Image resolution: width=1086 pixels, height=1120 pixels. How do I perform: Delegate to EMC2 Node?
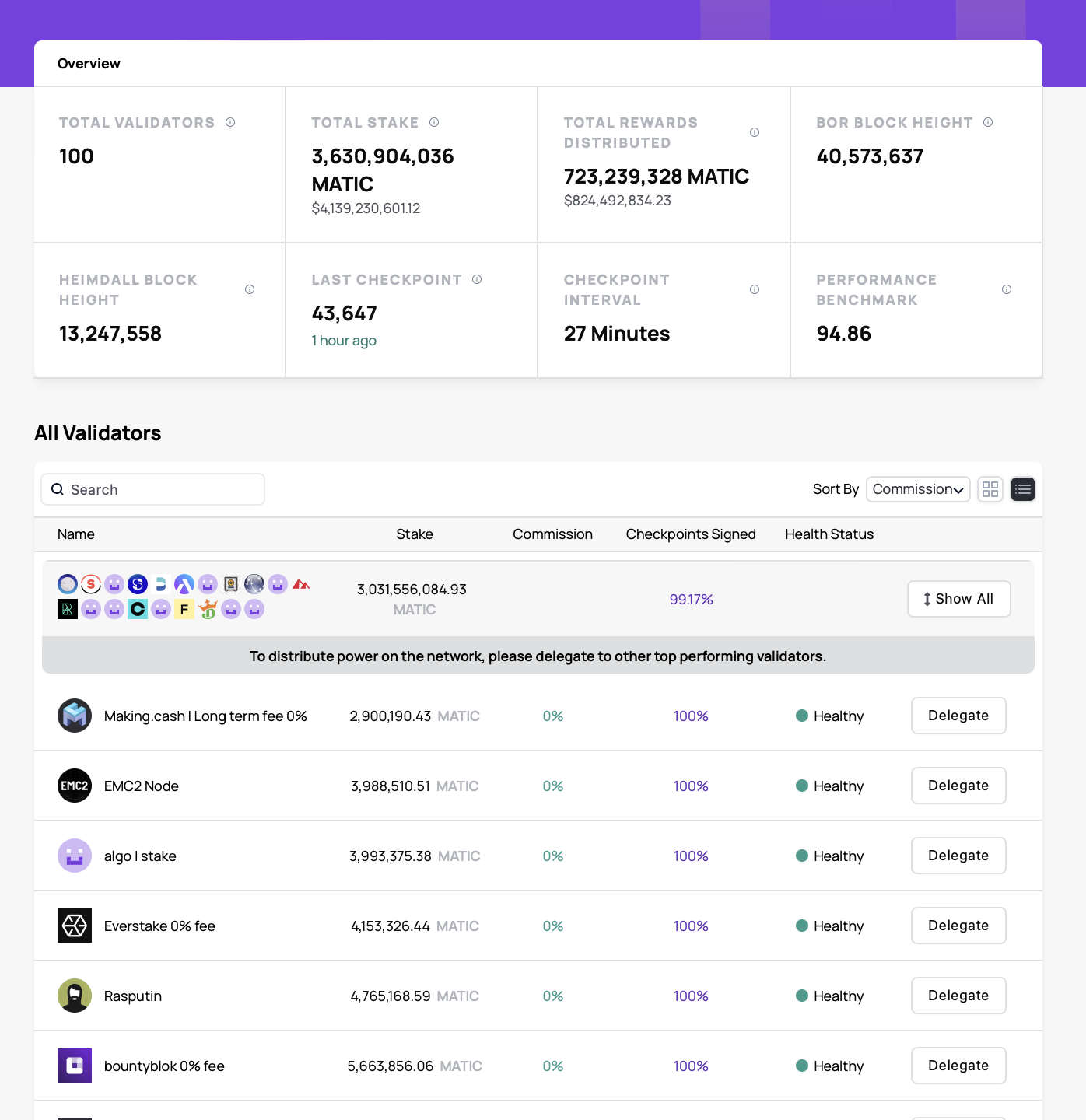[x=958, y=786]
